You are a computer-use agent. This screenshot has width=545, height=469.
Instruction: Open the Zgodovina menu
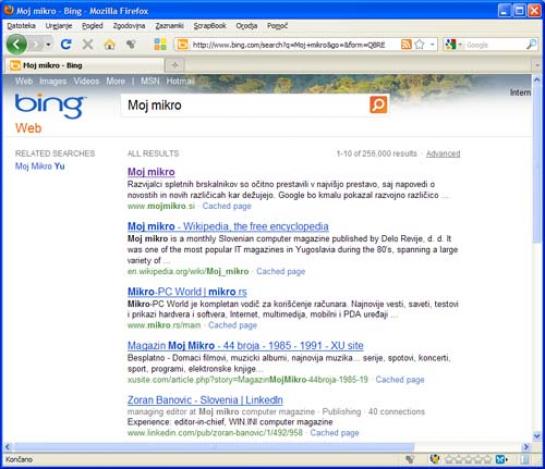coord(129,26)
